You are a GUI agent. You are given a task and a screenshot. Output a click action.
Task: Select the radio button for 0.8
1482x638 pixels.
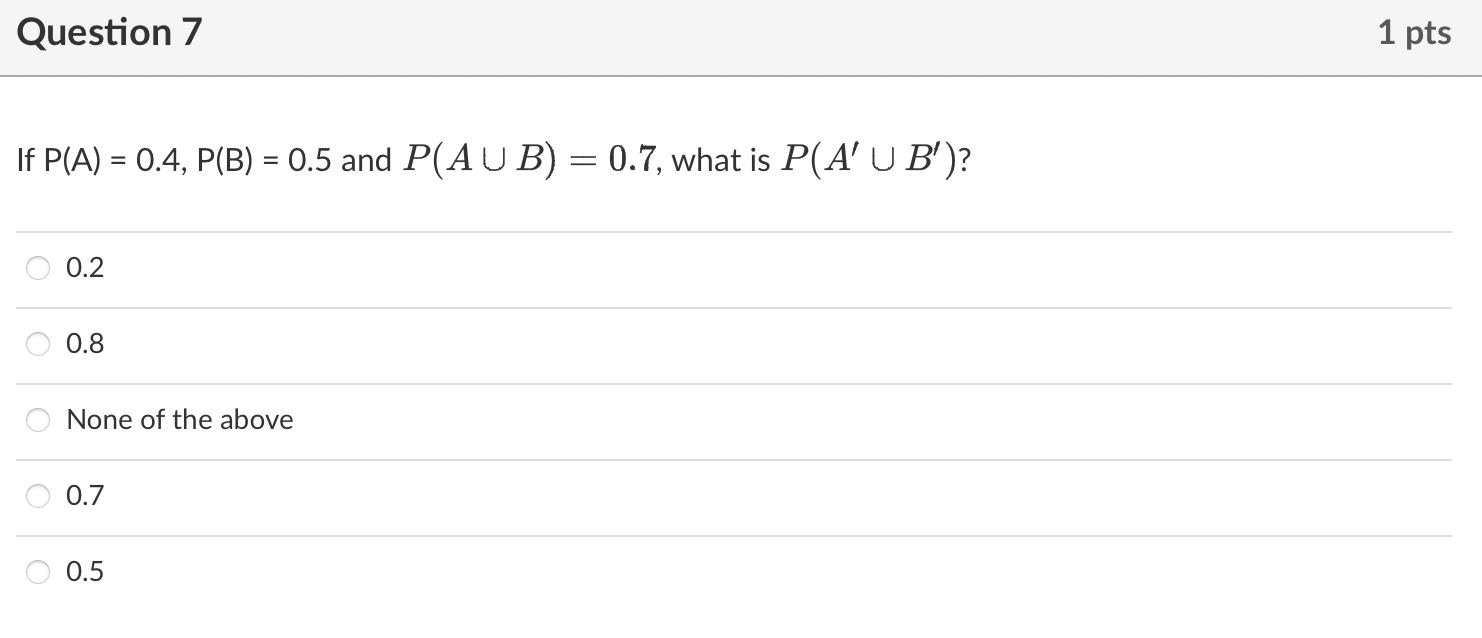tap(38, 344)
